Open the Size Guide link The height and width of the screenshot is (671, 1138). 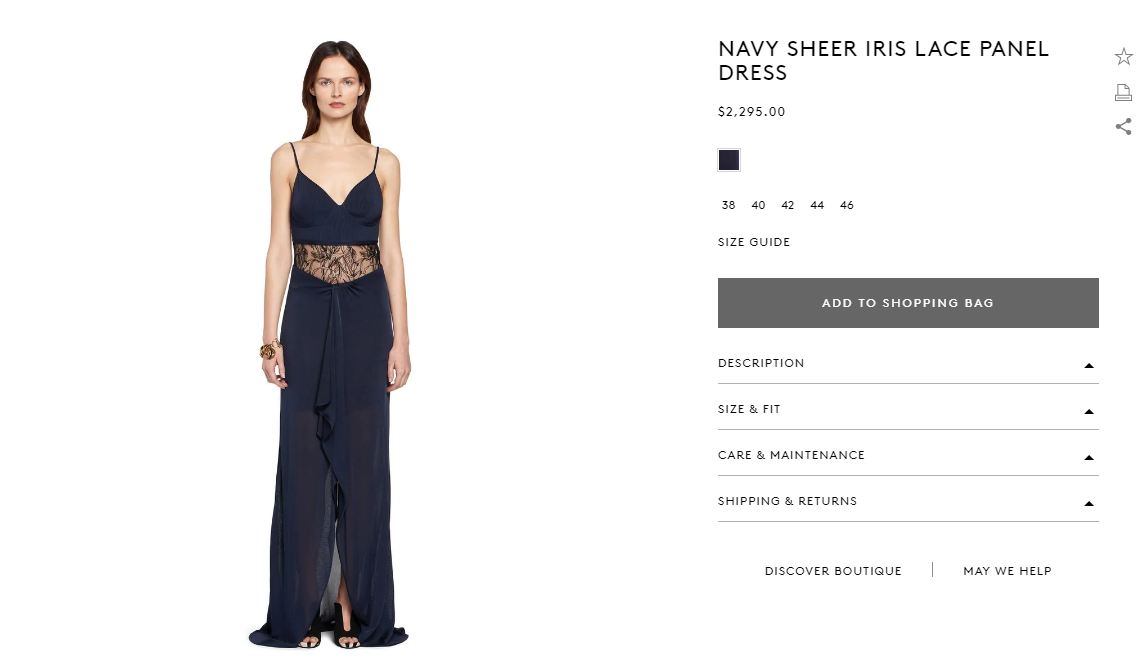[x=754, y=242]
